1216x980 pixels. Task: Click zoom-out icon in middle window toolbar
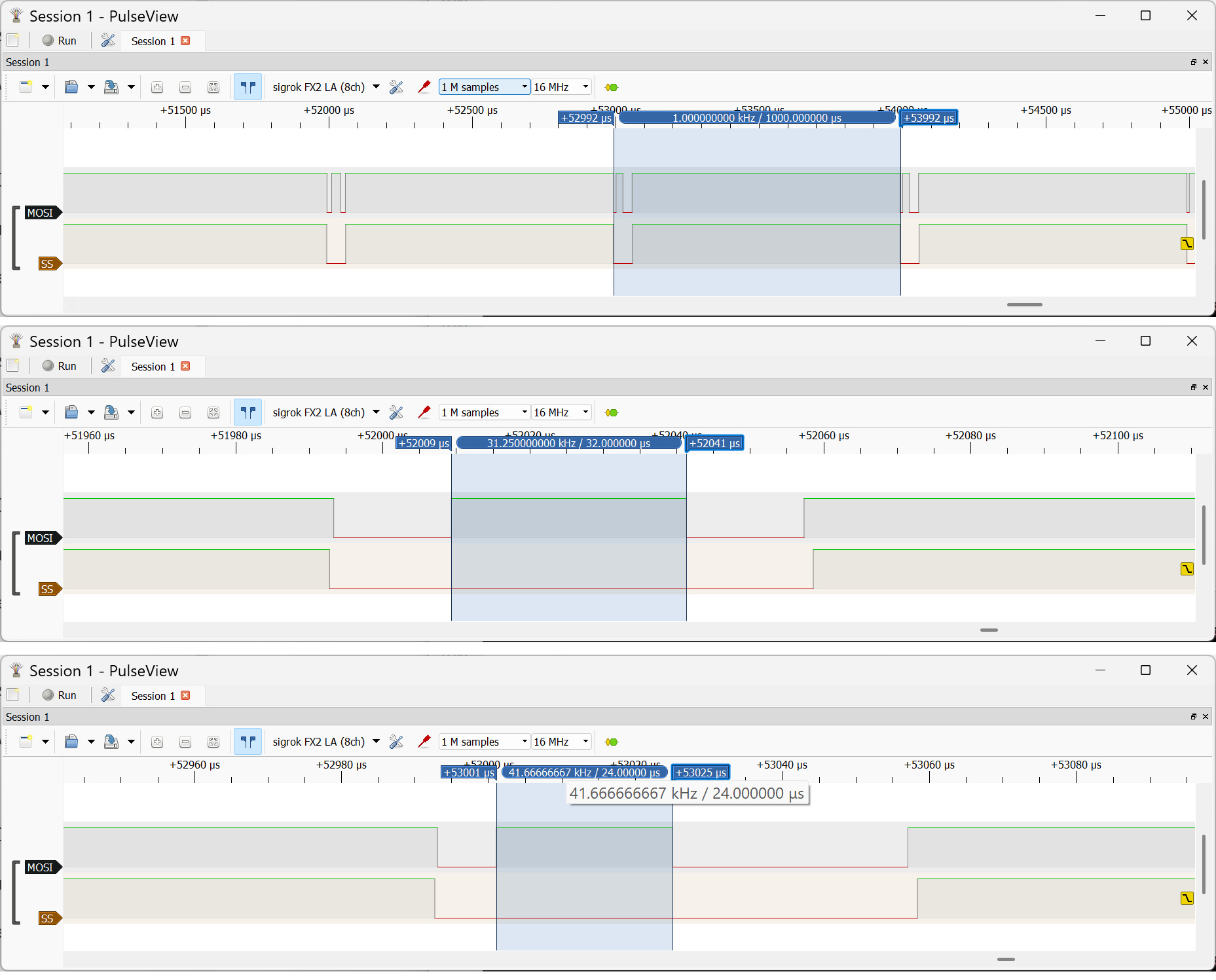click(x=185, y=412)
